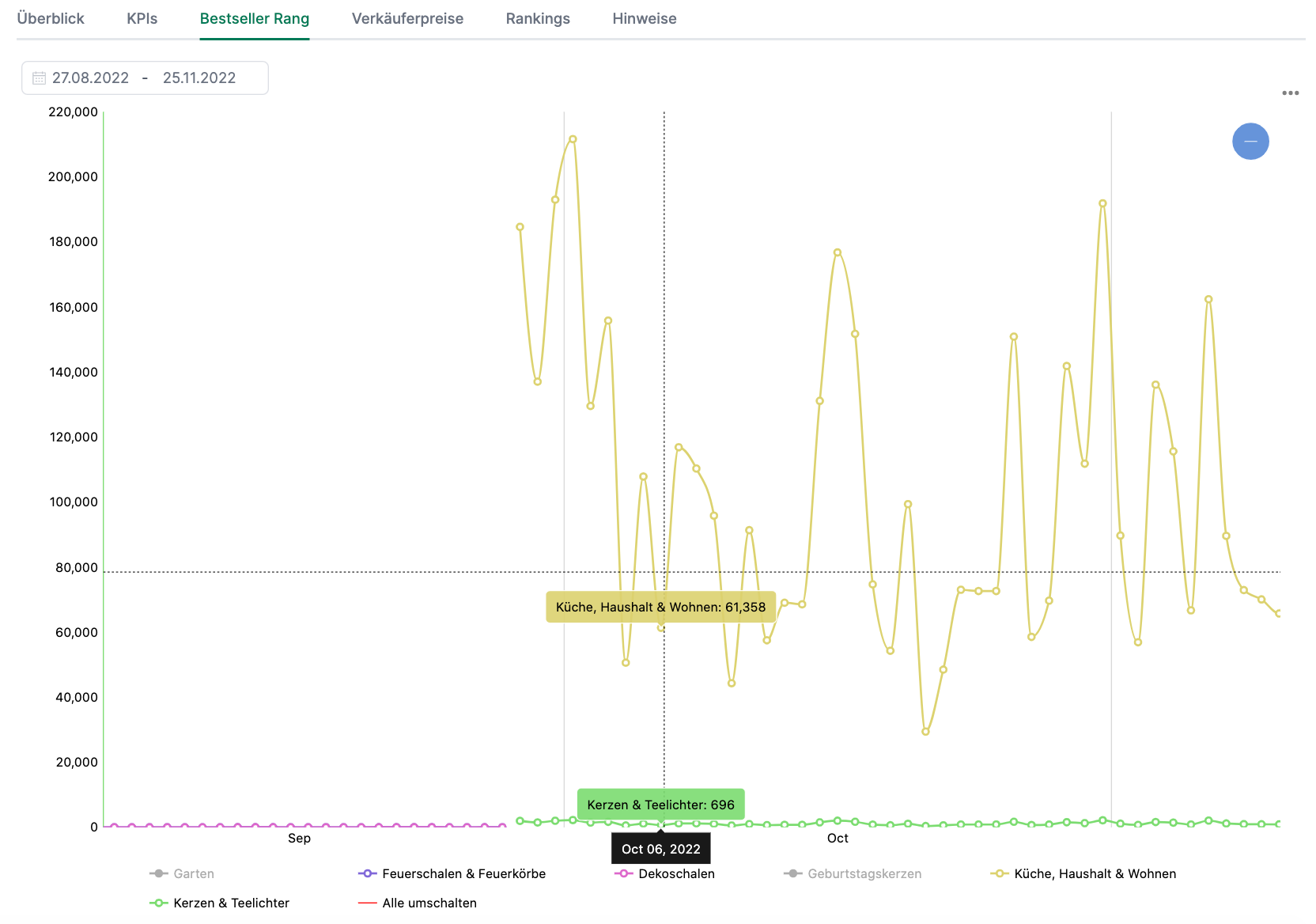Click the Garten legend marker icon
Viewport: 1316px width, 924px height.
pos(158,873)
